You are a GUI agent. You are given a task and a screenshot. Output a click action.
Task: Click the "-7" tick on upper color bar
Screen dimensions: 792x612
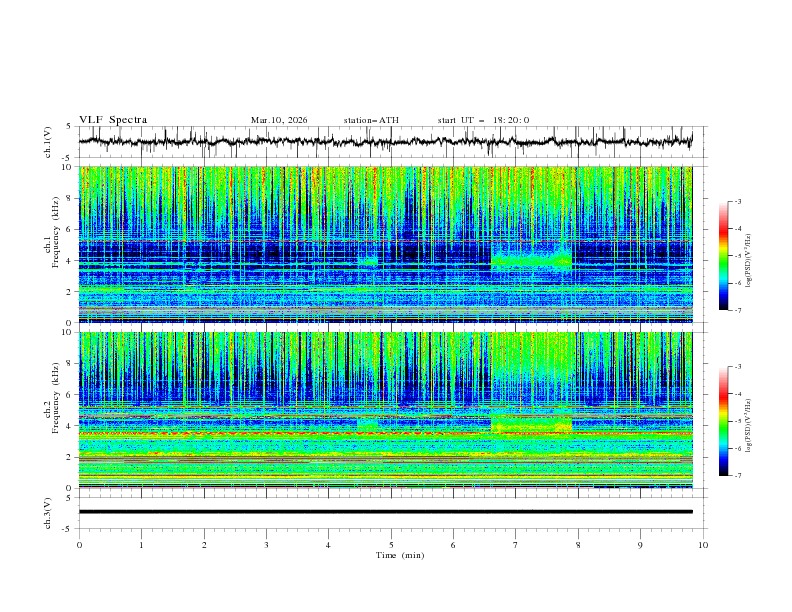pyautogui.click(x=737, y=310)
